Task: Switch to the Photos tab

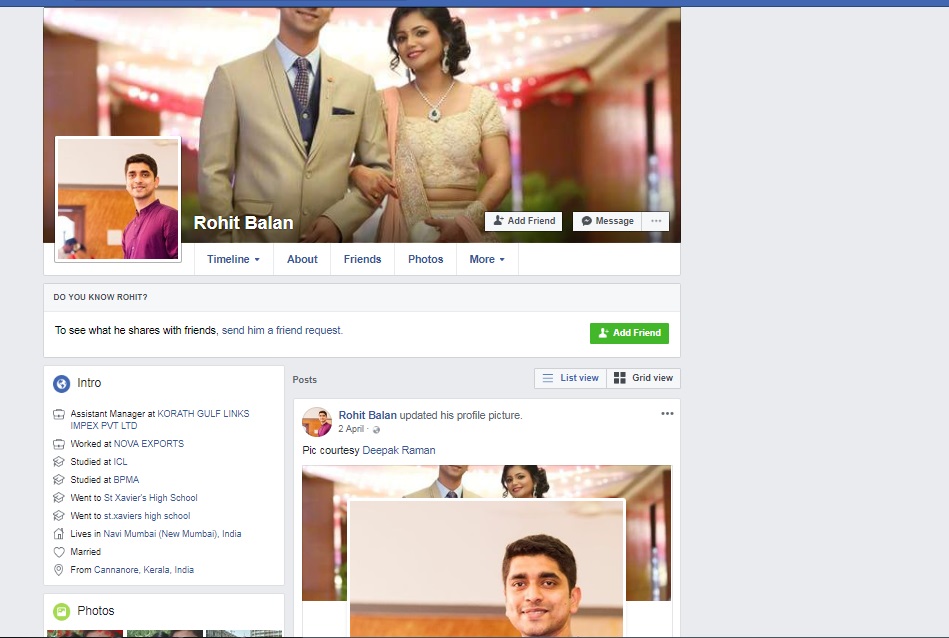Action: point(425,259)
